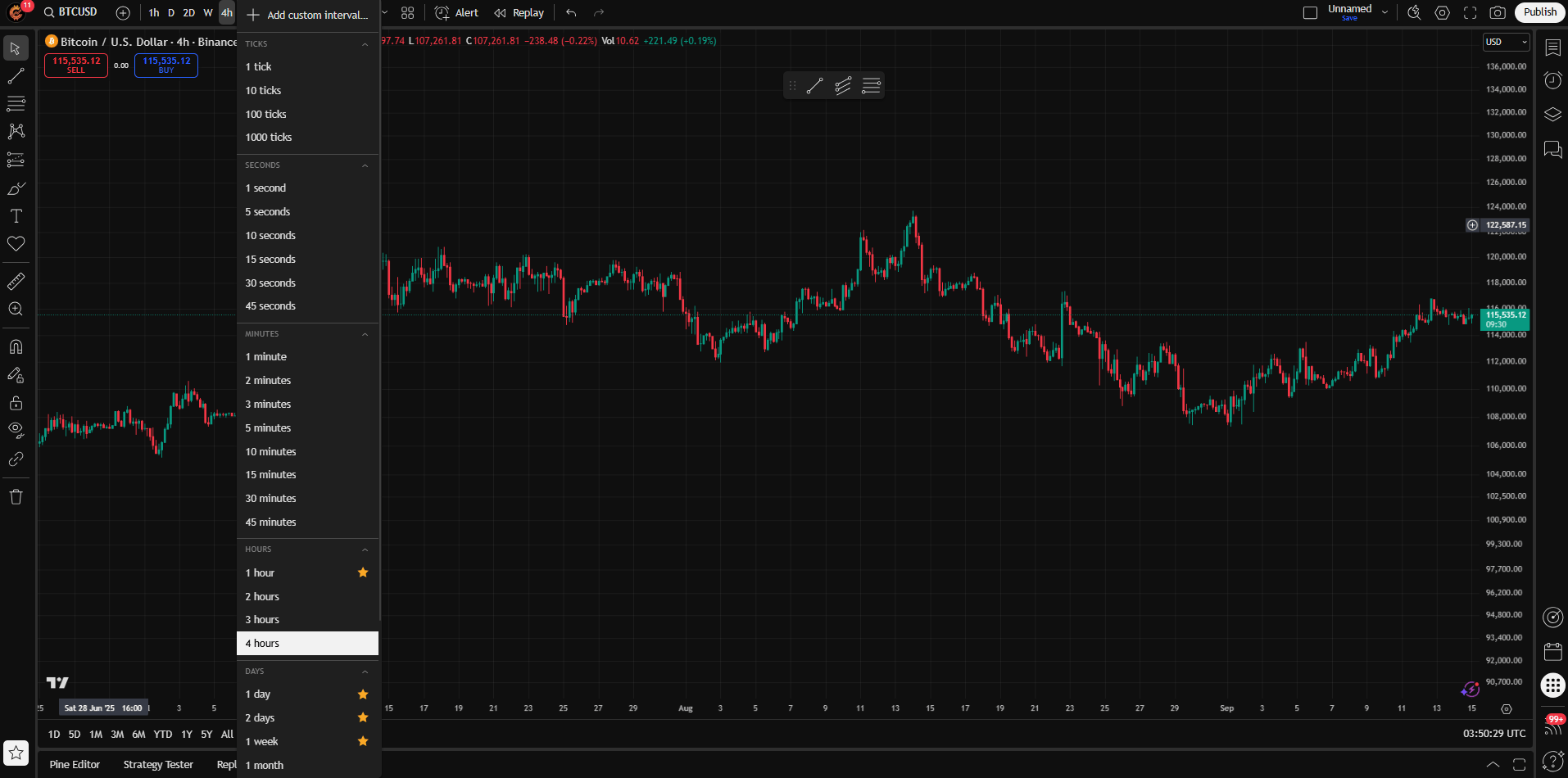Click the 03:50:29 UTC timezone clock
This screenshot has height=778, width=1568.
click(1494, 734)
